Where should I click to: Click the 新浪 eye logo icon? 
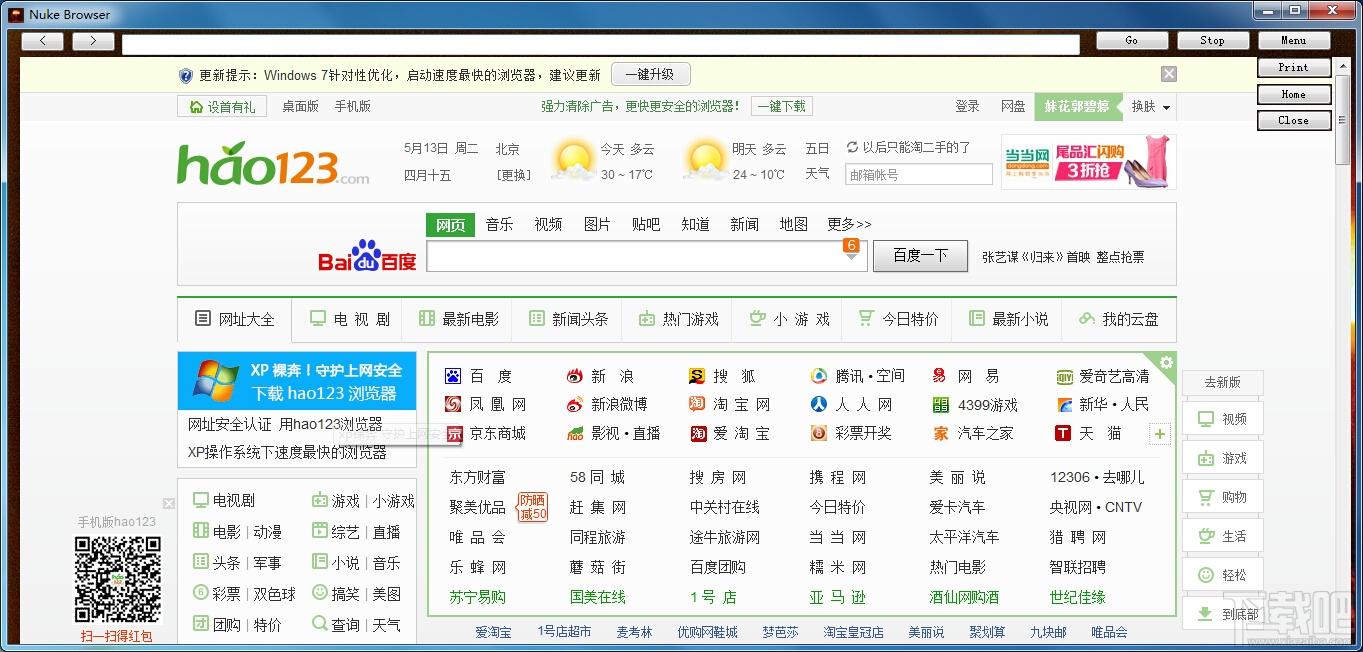tap(575, 376)
